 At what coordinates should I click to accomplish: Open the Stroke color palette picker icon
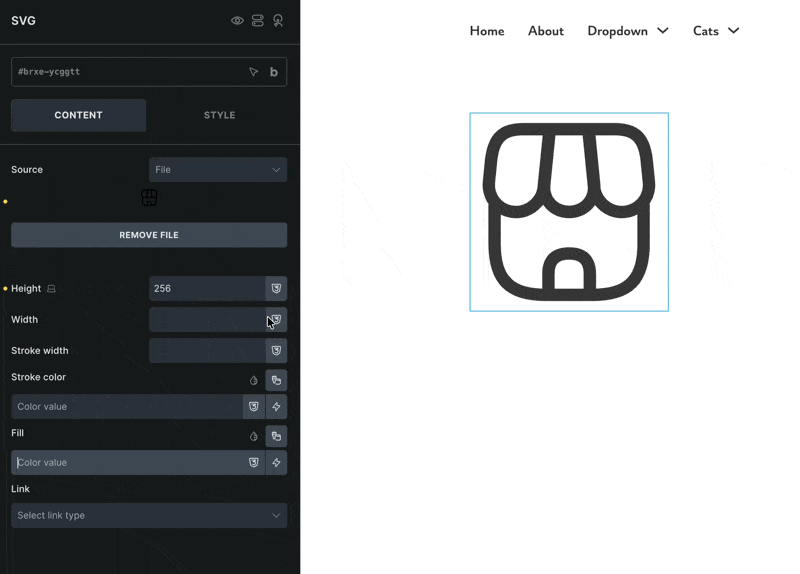276,380
